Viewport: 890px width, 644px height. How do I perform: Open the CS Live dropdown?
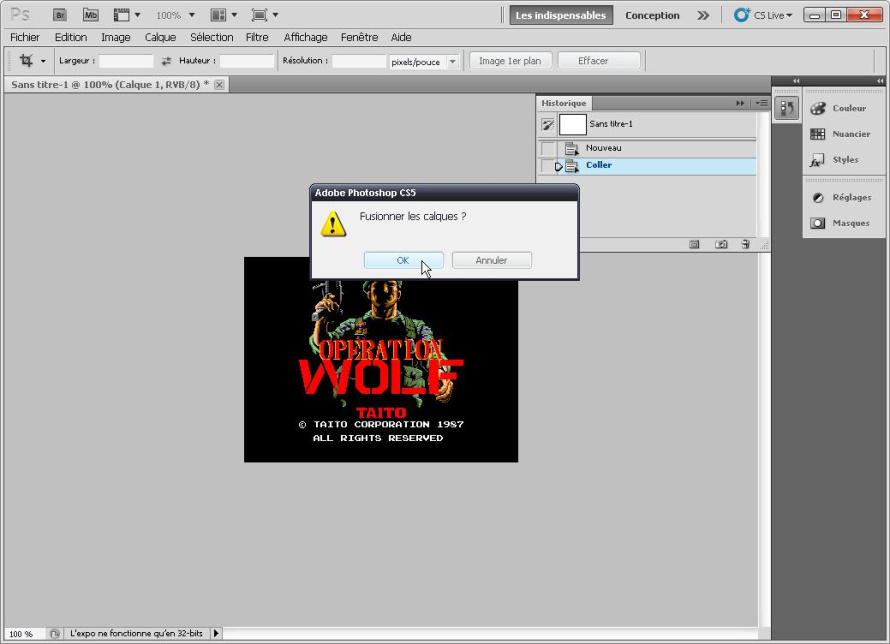[763, 15]
